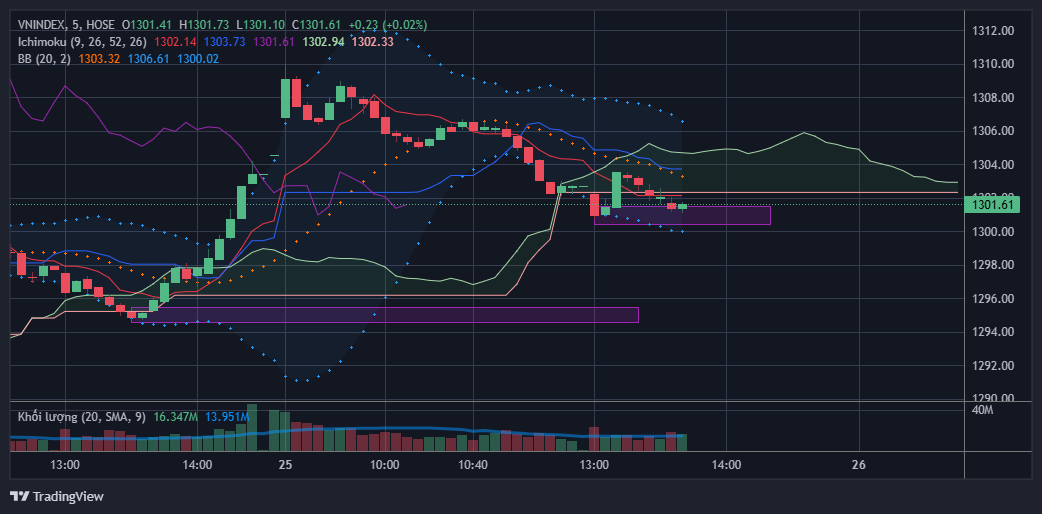Click the 1310.00 price axis label
Viewport: 1042px width, 514px height.
coord(993,64)
